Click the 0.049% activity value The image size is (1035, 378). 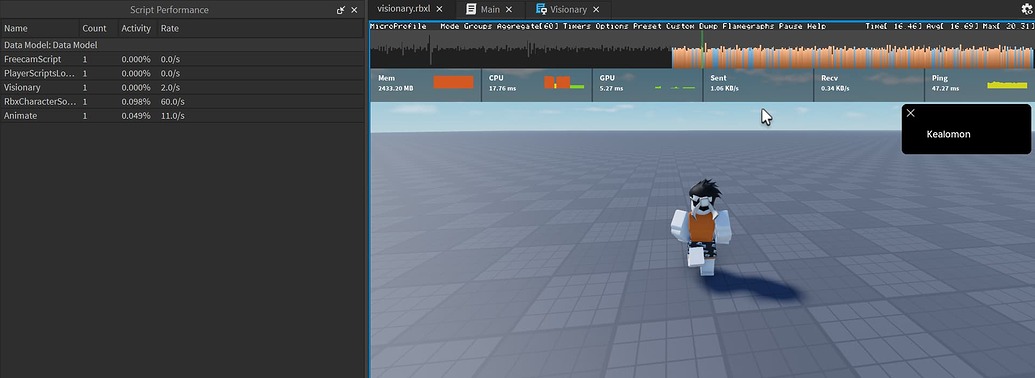pos(136,115)
